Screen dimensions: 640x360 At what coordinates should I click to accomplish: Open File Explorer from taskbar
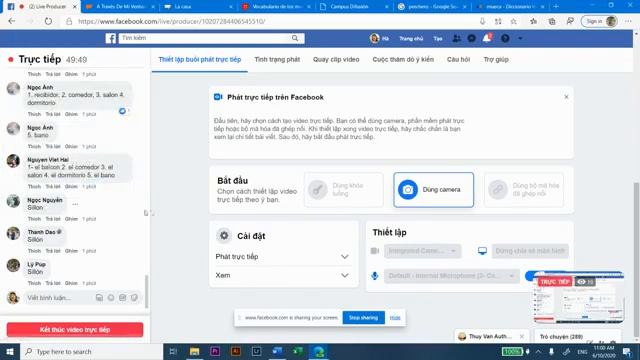194,351
